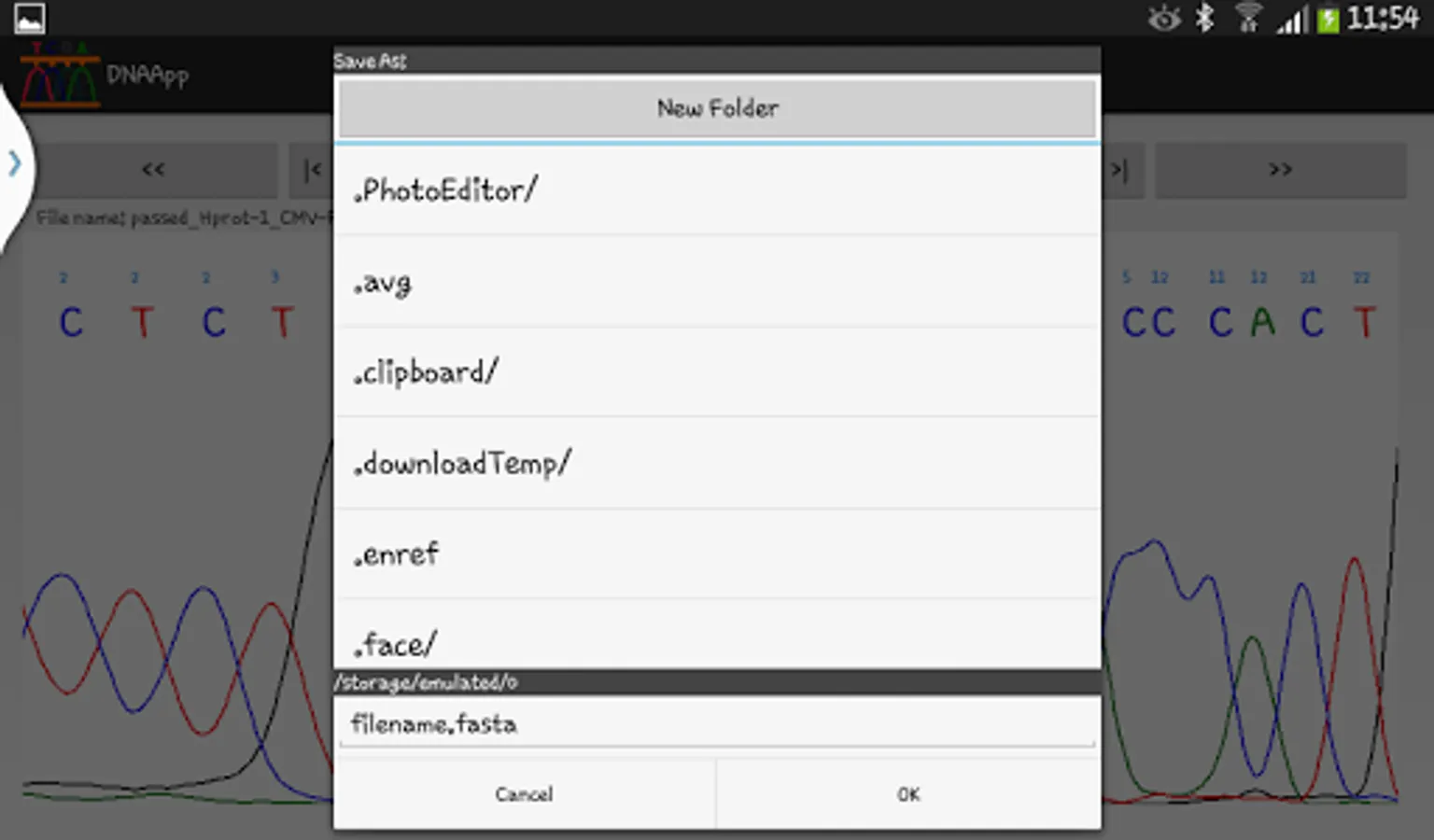Click the fast rewind << button
Viewport: 1434px width, 840px height.
[152, 170]
